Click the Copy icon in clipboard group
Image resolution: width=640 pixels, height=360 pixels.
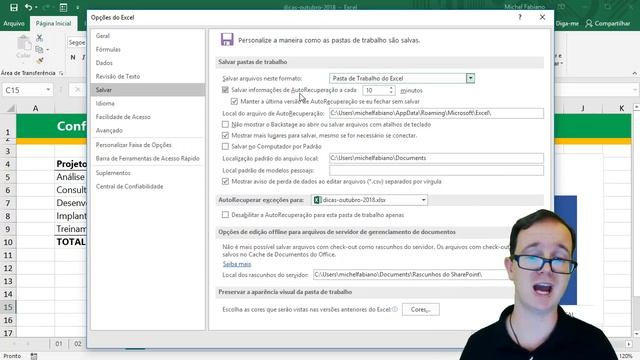[39, 49]
